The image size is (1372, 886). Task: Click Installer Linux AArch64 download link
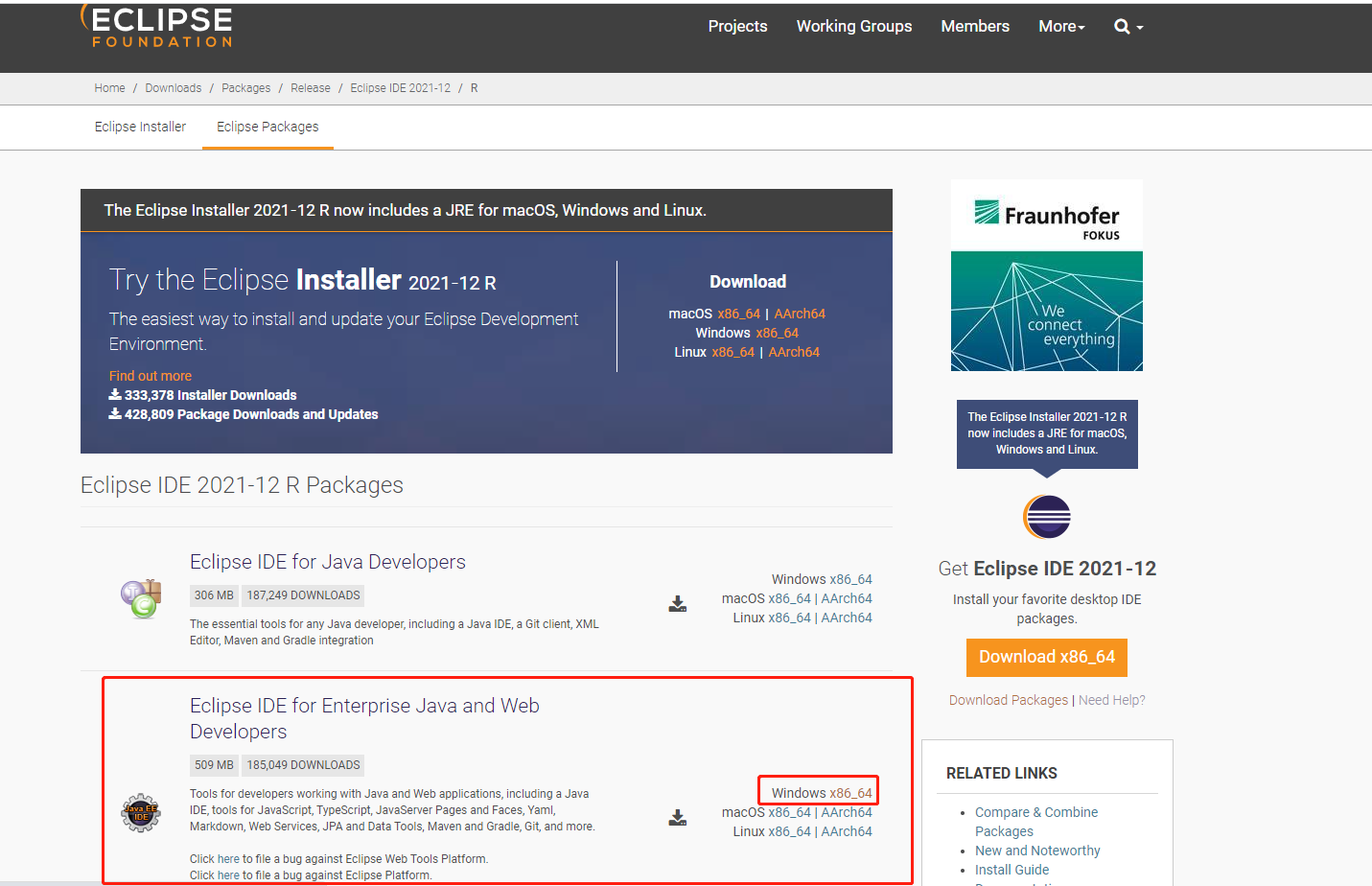[794, 352]
